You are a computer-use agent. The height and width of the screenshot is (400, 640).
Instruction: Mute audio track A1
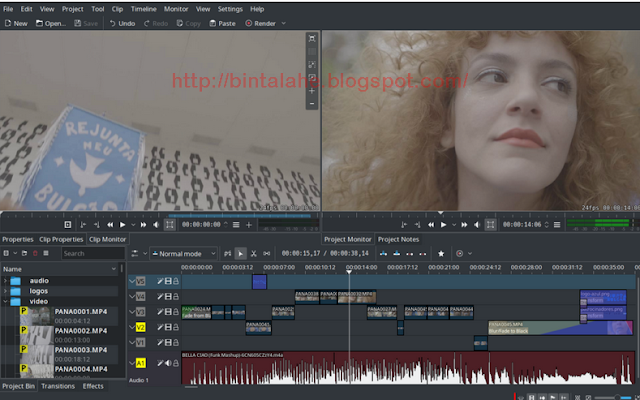pyautogui.click(x=168, y=363)
